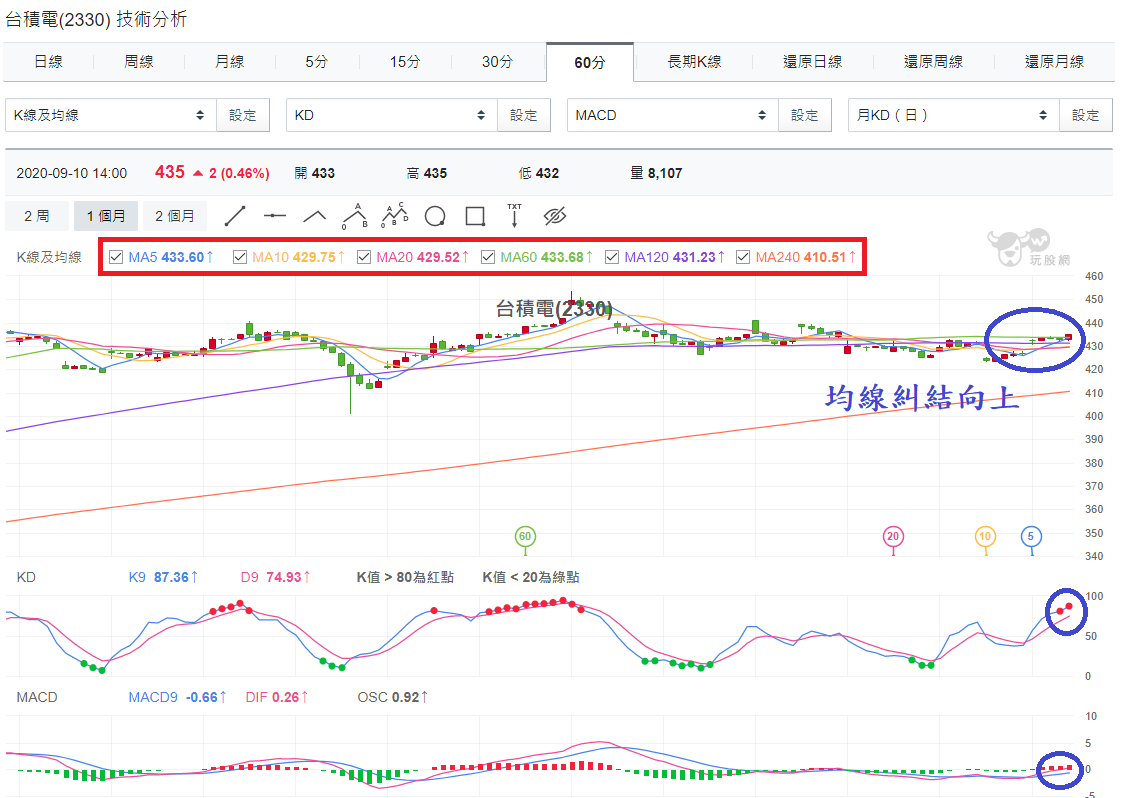Open the 月KD(日) indicator dropdown
Viewport: 1123px width, 798px height.
coord(953,115)
